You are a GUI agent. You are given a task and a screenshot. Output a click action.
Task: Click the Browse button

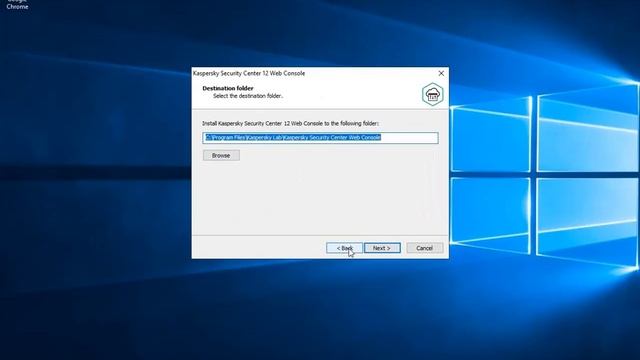(221, 156)
